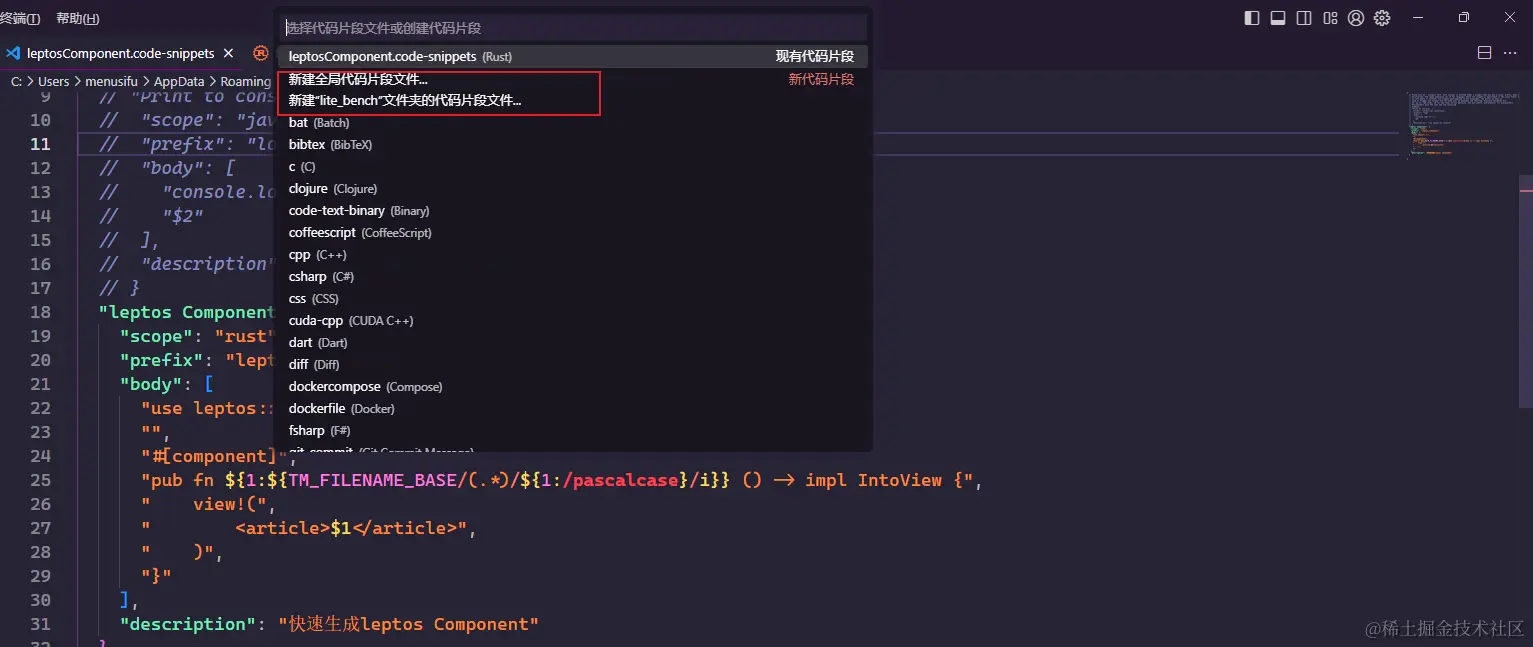Click the editor vertical scrollbar
Image resolution: width=1533 pixels, height=647 pixels.
point(1526,290)
